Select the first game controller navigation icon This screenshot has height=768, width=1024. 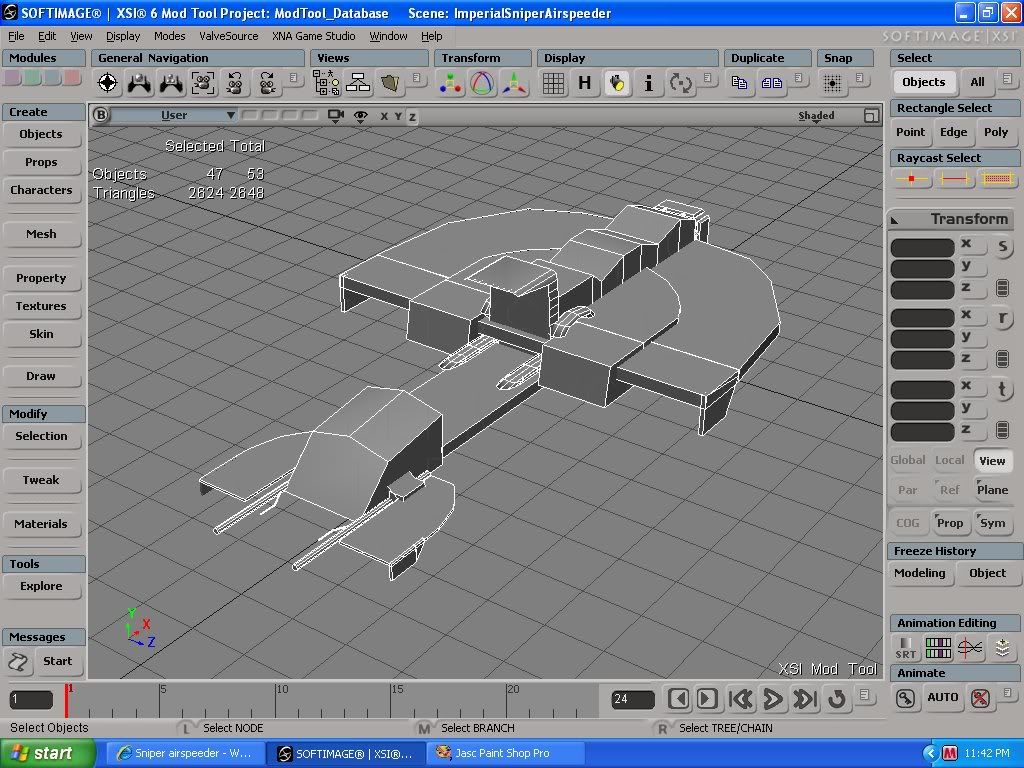pos(139,83)
